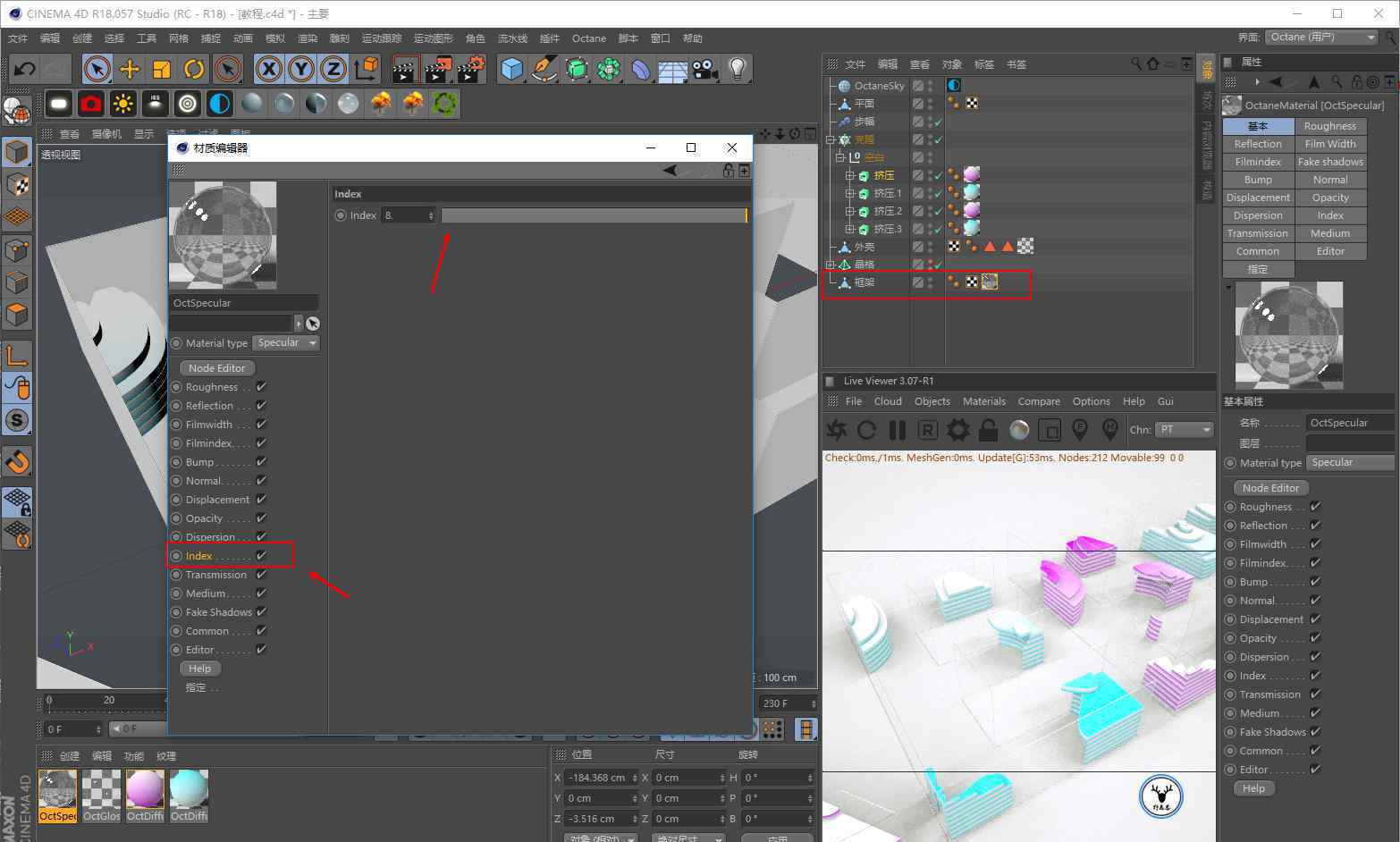Open the Chn PT channel dropdown
The image size is (1400, 842).
tap(1184, 430)
